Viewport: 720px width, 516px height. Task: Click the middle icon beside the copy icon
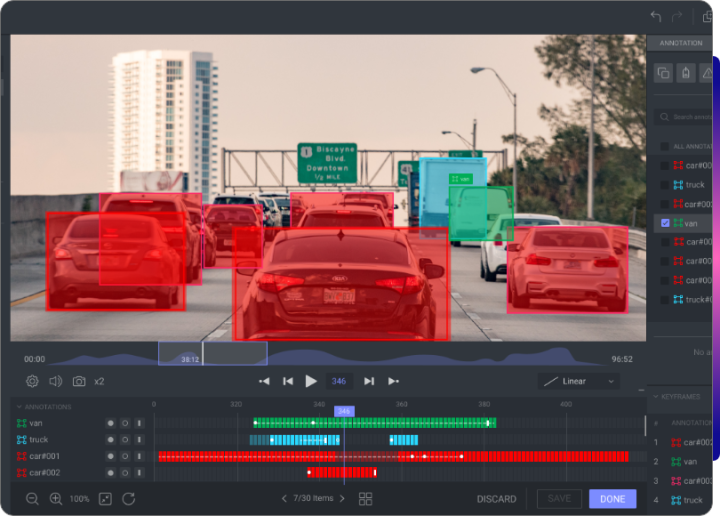686,73
